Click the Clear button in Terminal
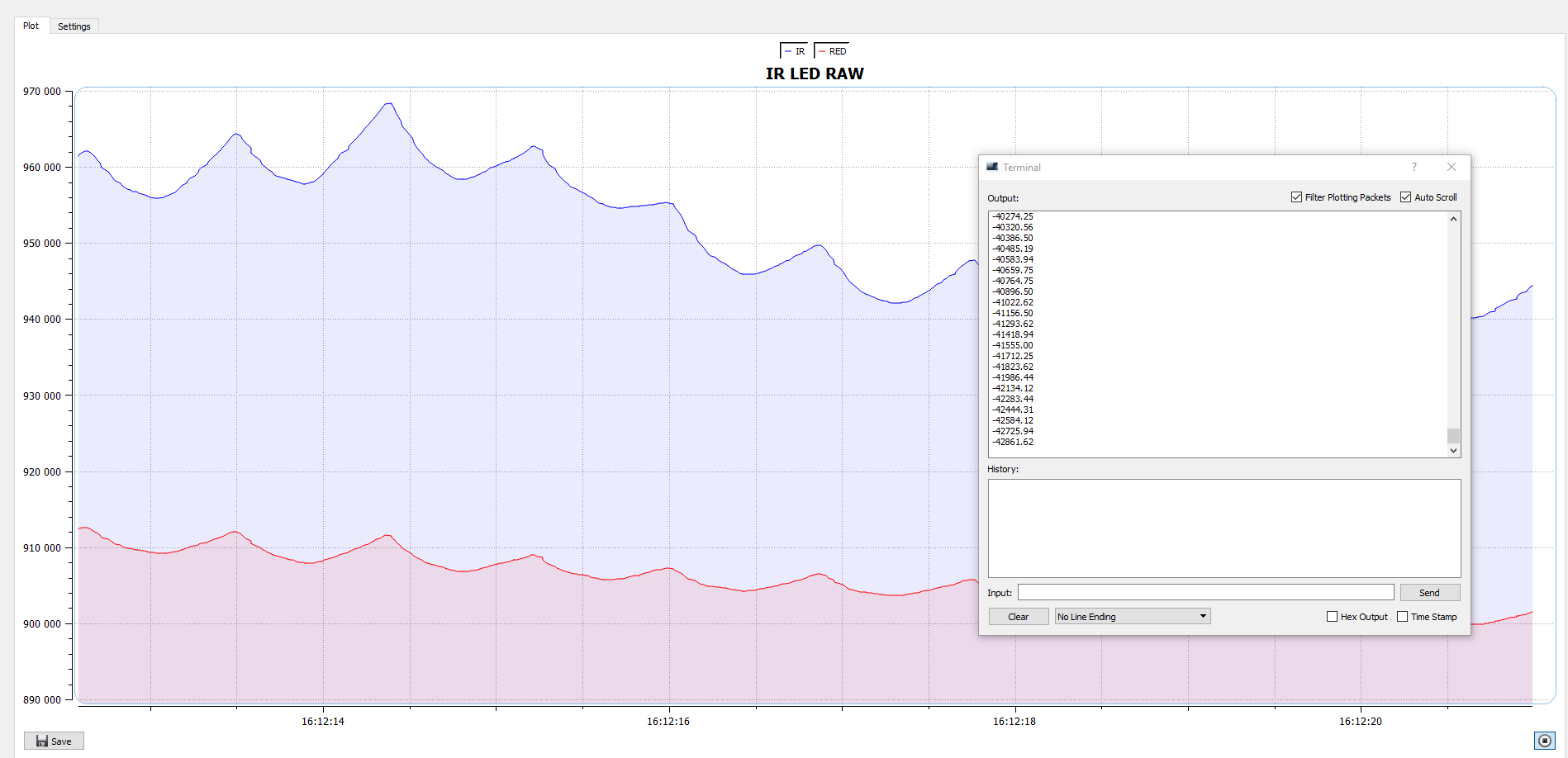The height and width of the screenshot is (758, 1568). 1018,617
